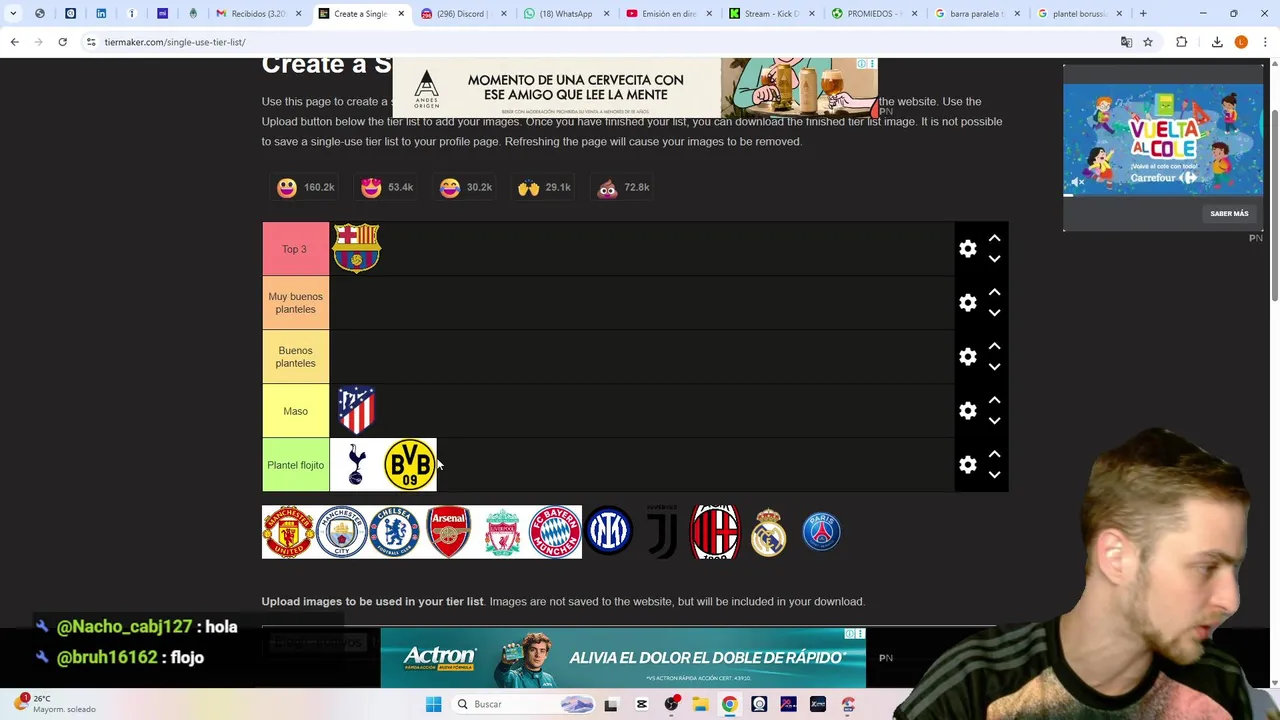Move Muy buenos planteles tier down
The height and width of the screenshot is (720, 1280).
[994, 313]
